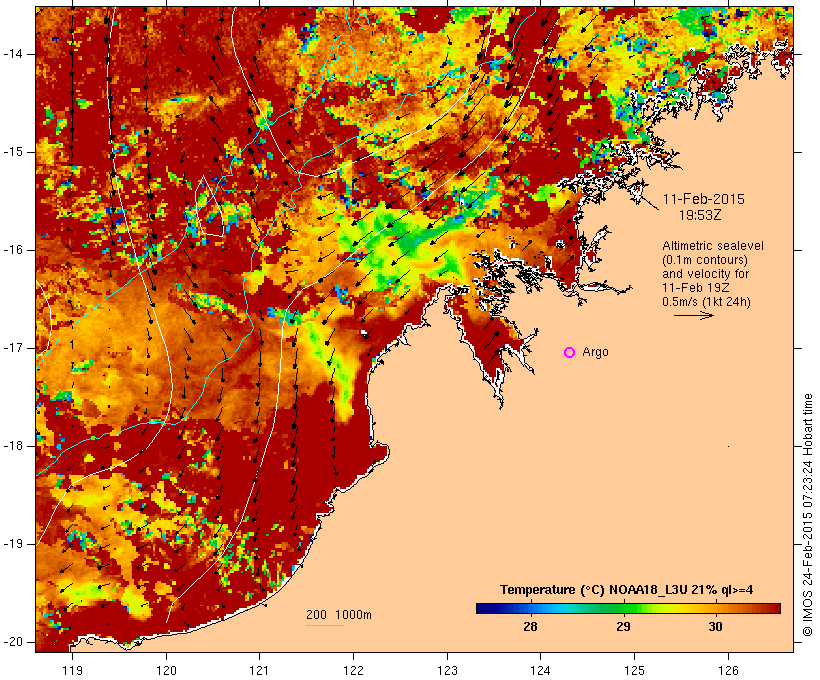Image resolution: width=820 pixels, height=680 pixels.
Task: Click the longitude label '124'
Action: 540,670
